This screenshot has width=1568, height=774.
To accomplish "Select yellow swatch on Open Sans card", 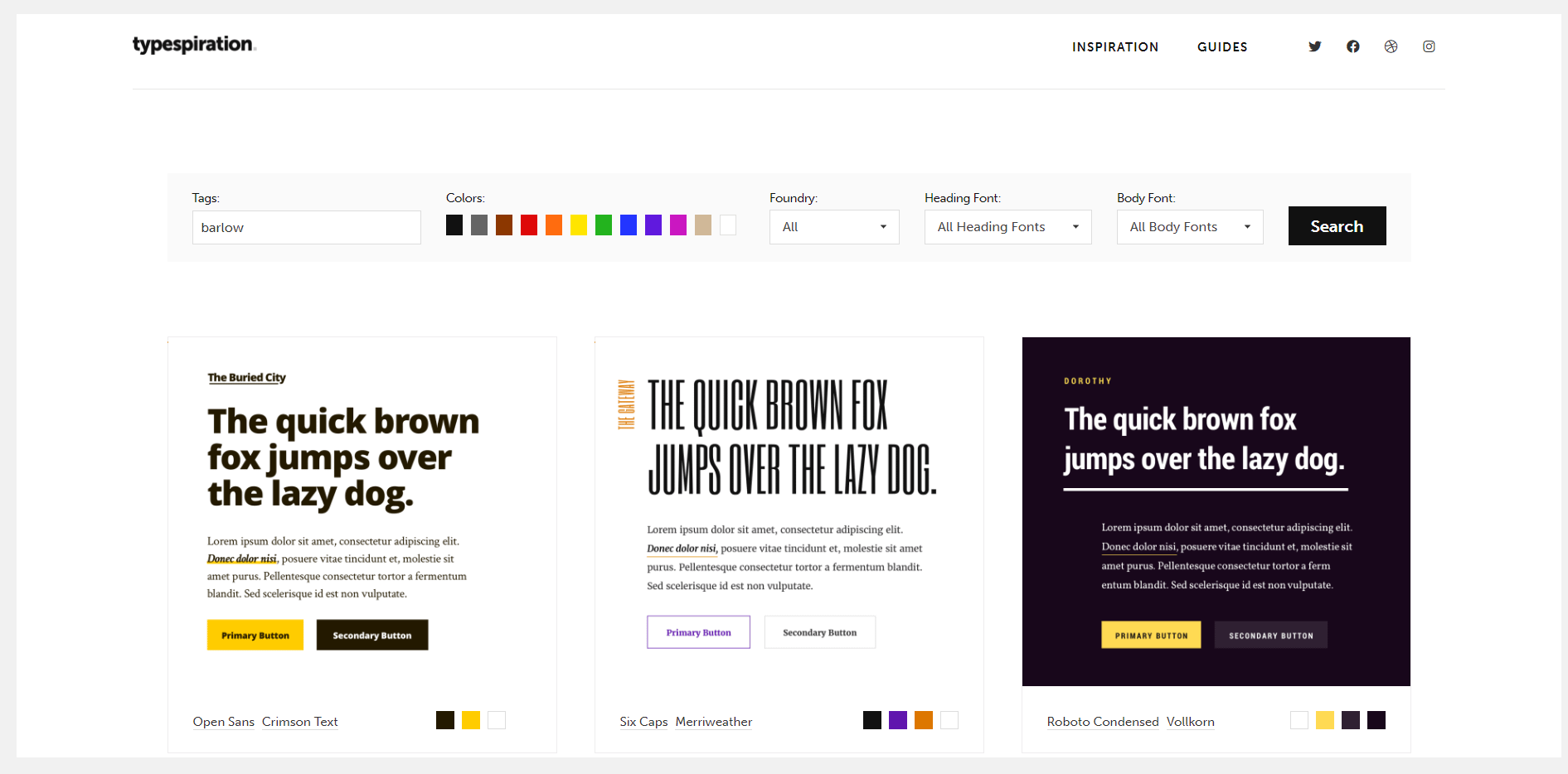I will point(471,720).
